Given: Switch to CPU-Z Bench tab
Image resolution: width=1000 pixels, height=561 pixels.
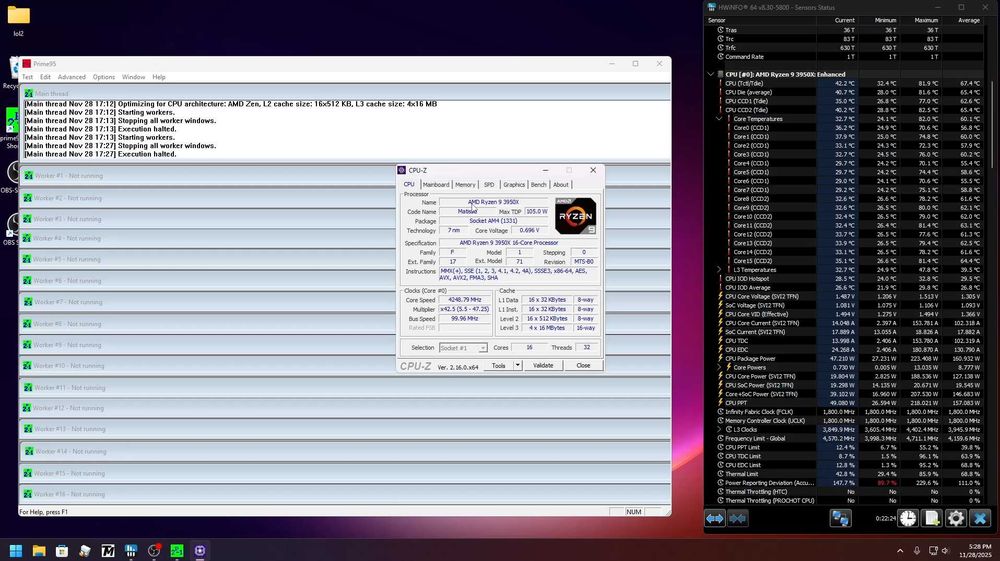Looking at the screenshot, I should 539,184.
